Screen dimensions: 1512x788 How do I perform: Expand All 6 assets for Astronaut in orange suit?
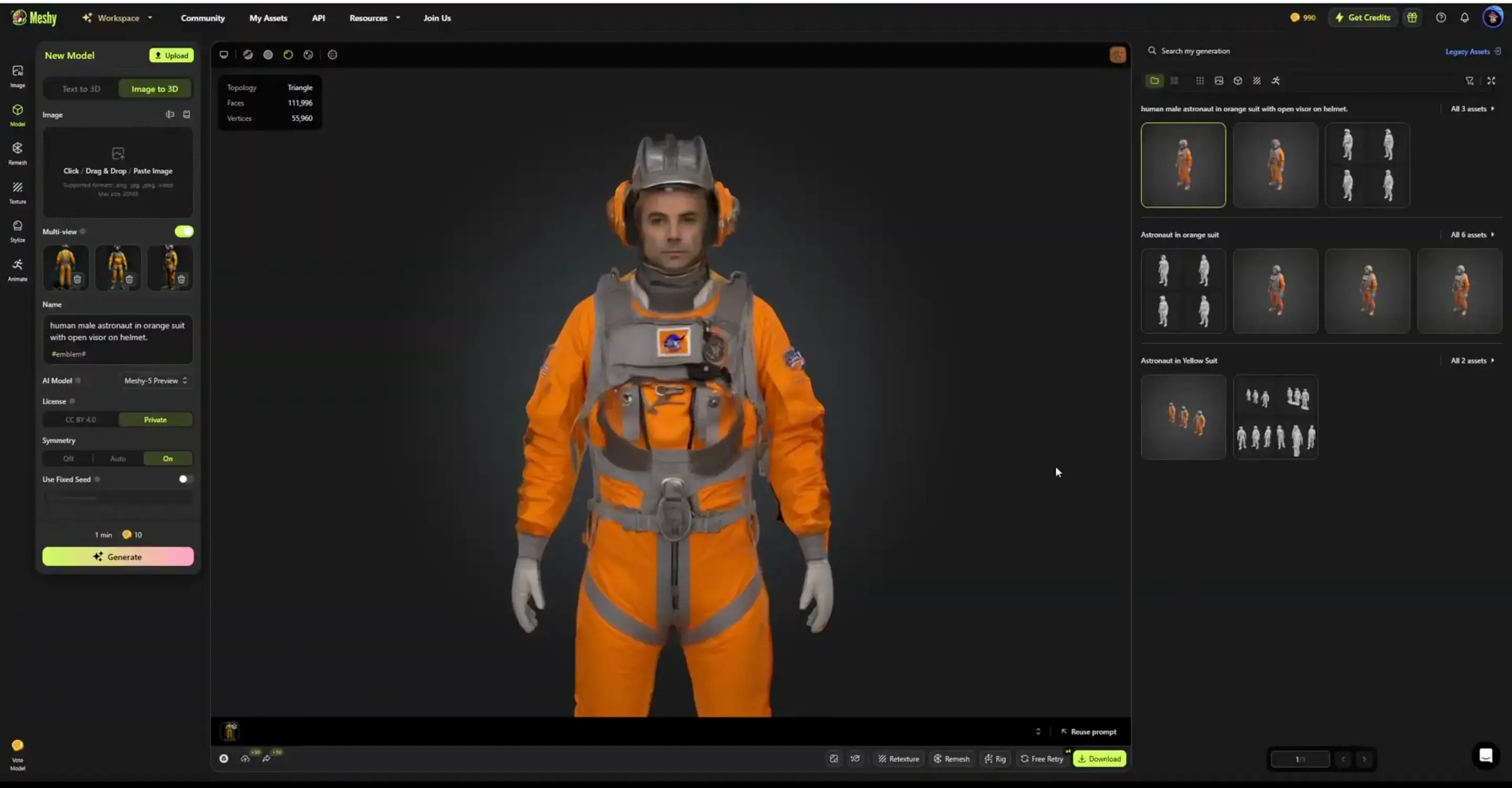coord(1471,234)
